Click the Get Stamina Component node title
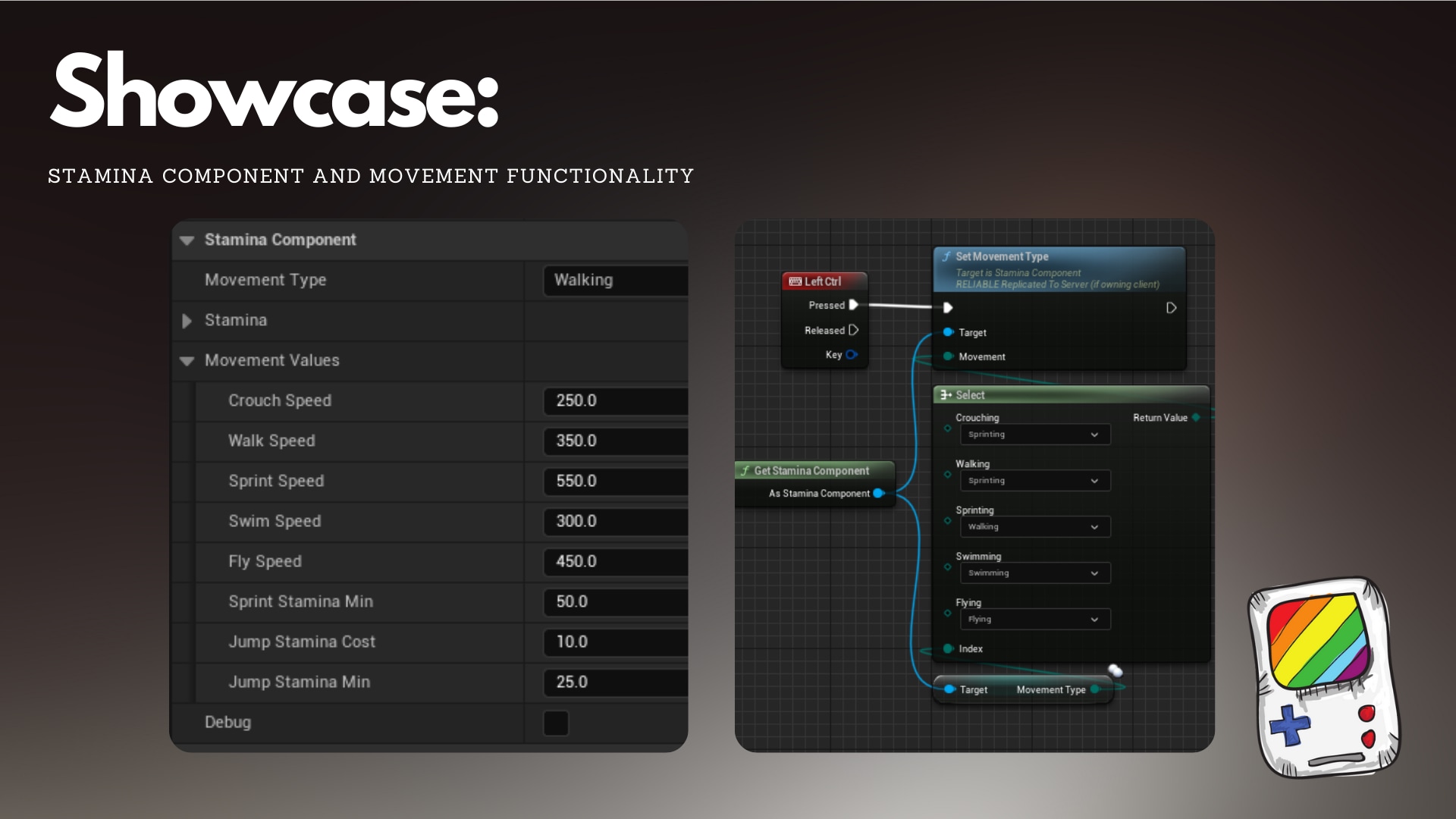Screen dimensions: 1456x819 [811, 470]
